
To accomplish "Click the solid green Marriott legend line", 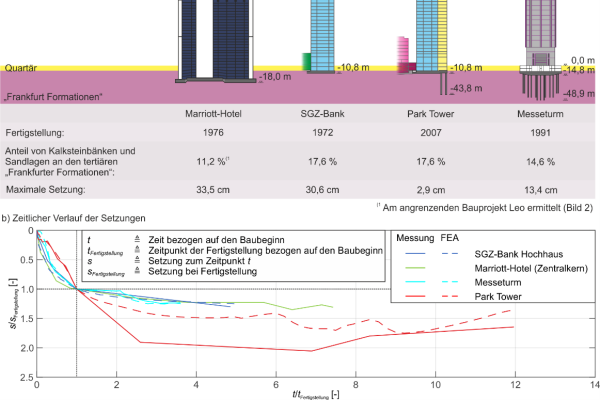I will pyautogui.click(x=415, y=268).
